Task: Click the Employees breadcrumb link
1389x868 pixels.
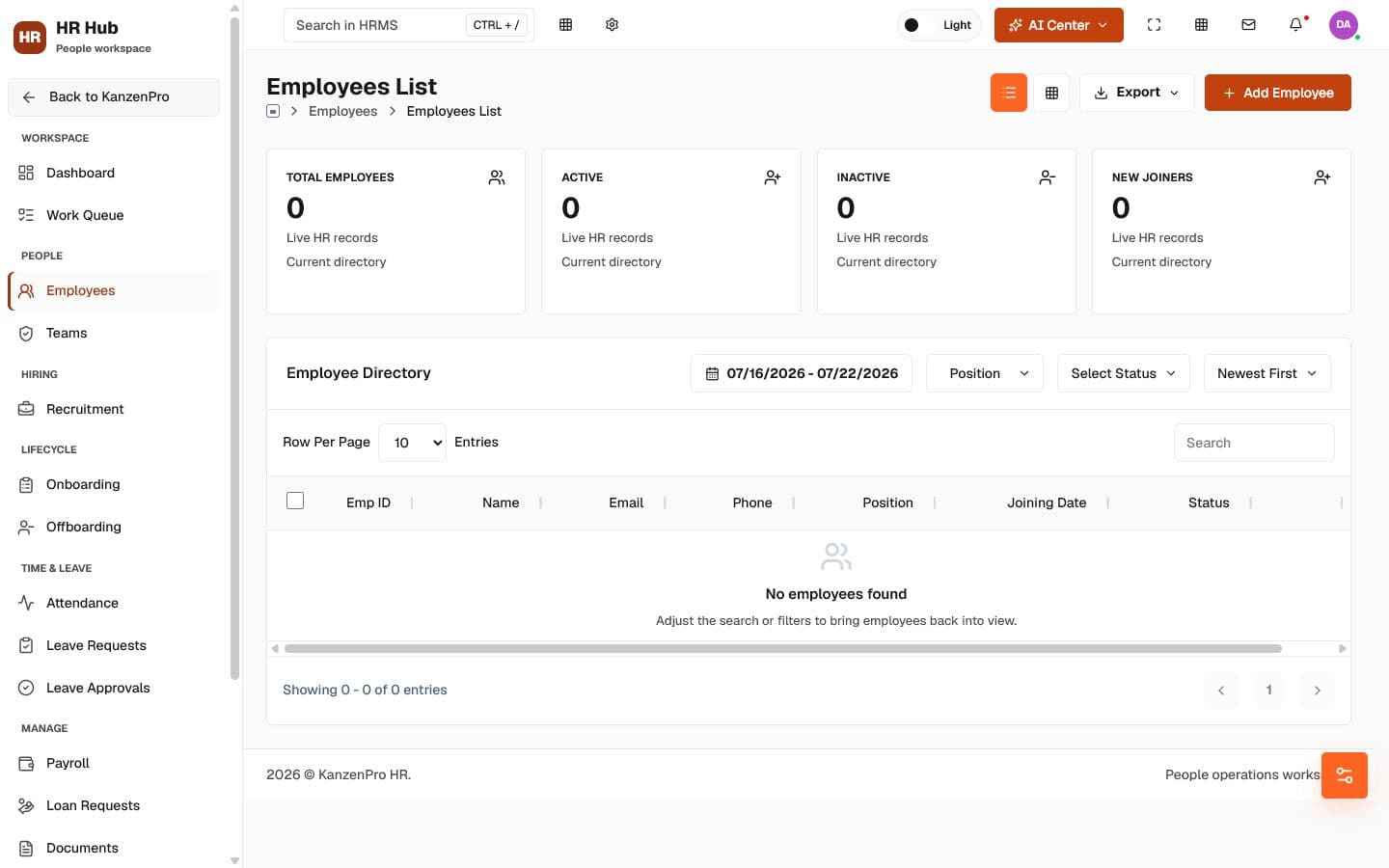Action: coord(342,111)
